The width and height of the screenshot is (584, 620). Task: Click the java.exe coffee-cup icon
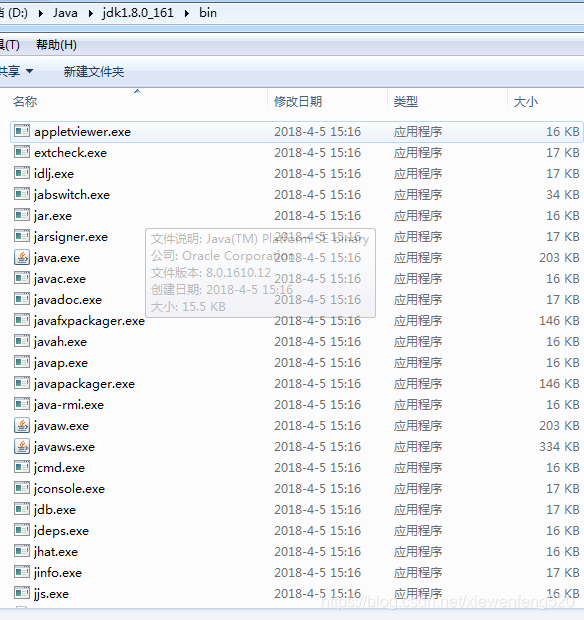(x=22, y=257)
